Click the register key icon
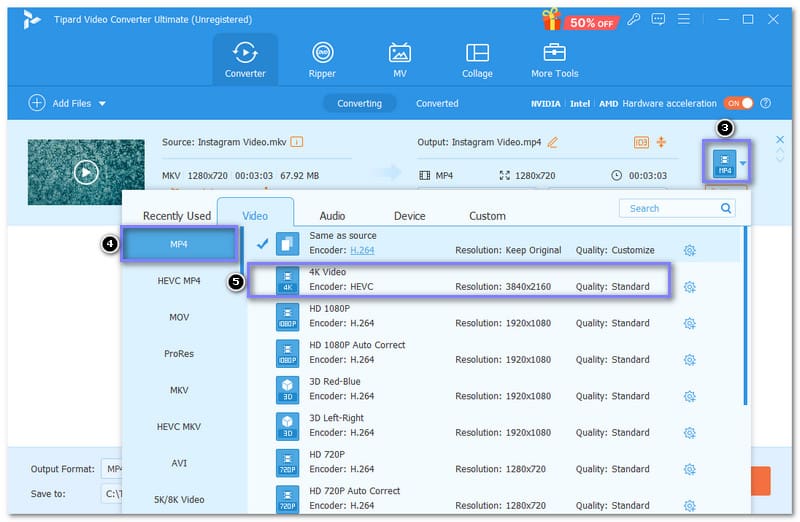This screenshot has height=522, width=800. click(x=634, y=19)
